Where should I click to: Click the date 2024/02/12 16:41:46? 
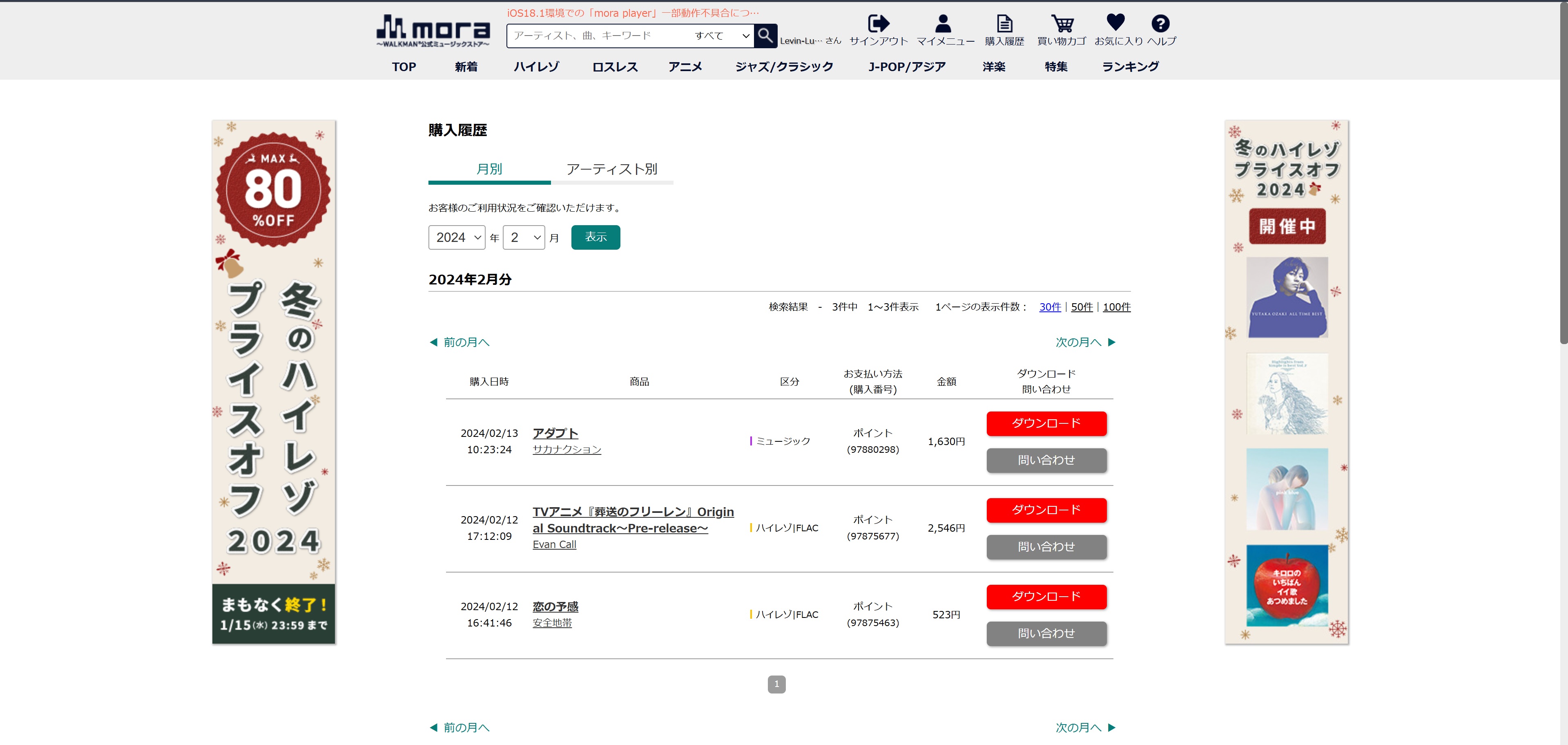click(x=489, y=615)
